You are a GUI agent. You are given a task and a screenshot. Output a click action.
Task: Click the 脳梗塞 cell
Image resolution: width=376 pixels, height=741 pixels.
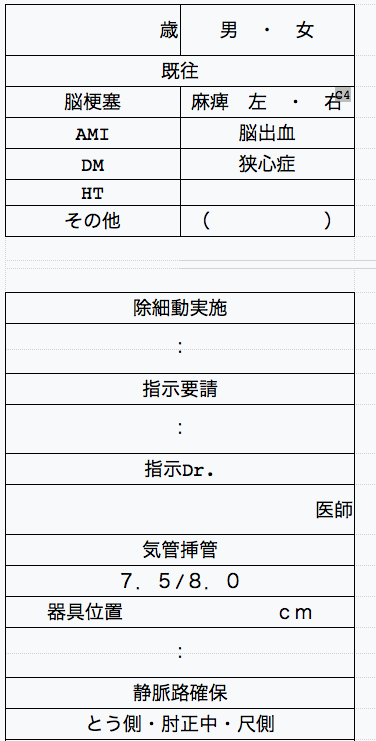click(x=93, y=103)
